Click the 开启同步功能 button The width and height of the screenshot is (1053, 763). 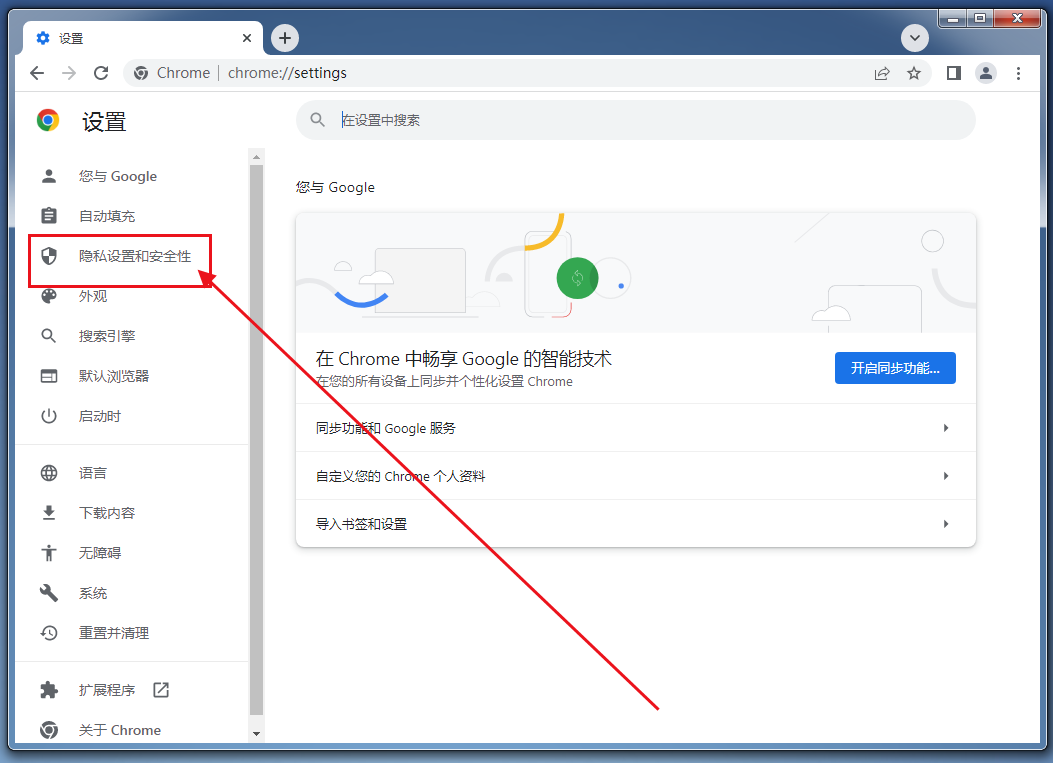(x=895, y=368)
